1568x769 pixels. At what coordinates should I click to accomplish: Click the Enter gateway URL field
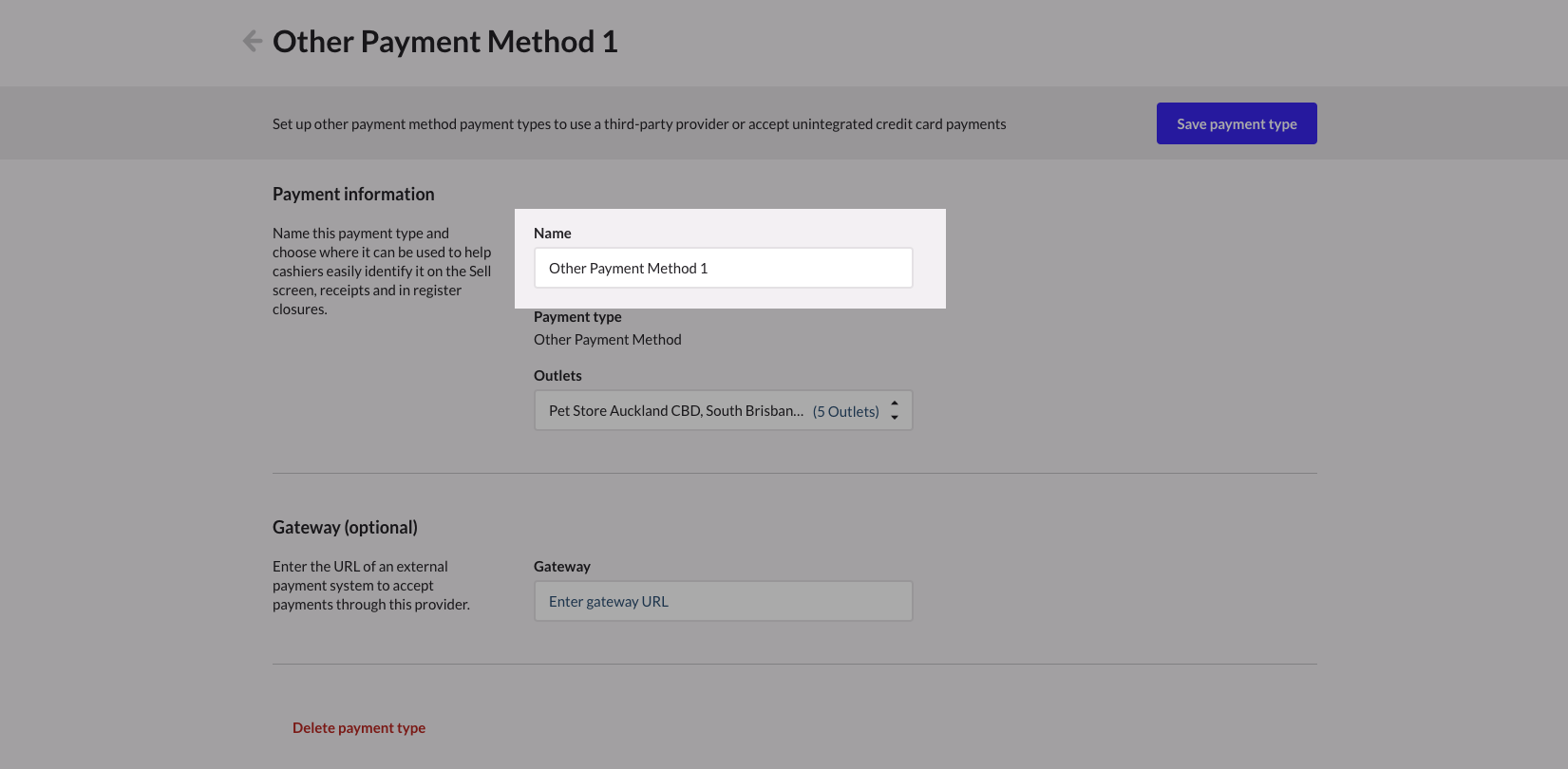pyautogui.click(x=723, y=601)
